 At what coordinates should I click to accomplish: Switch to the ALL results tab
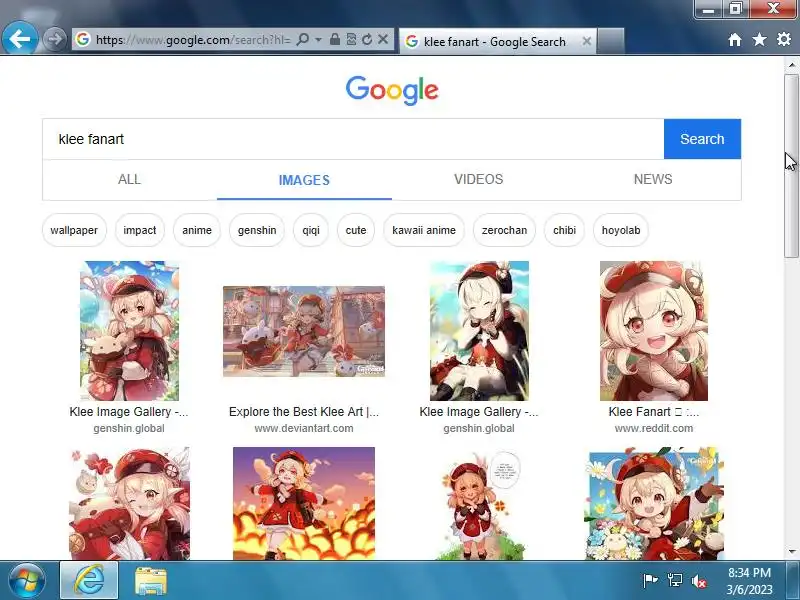(130, 180)
